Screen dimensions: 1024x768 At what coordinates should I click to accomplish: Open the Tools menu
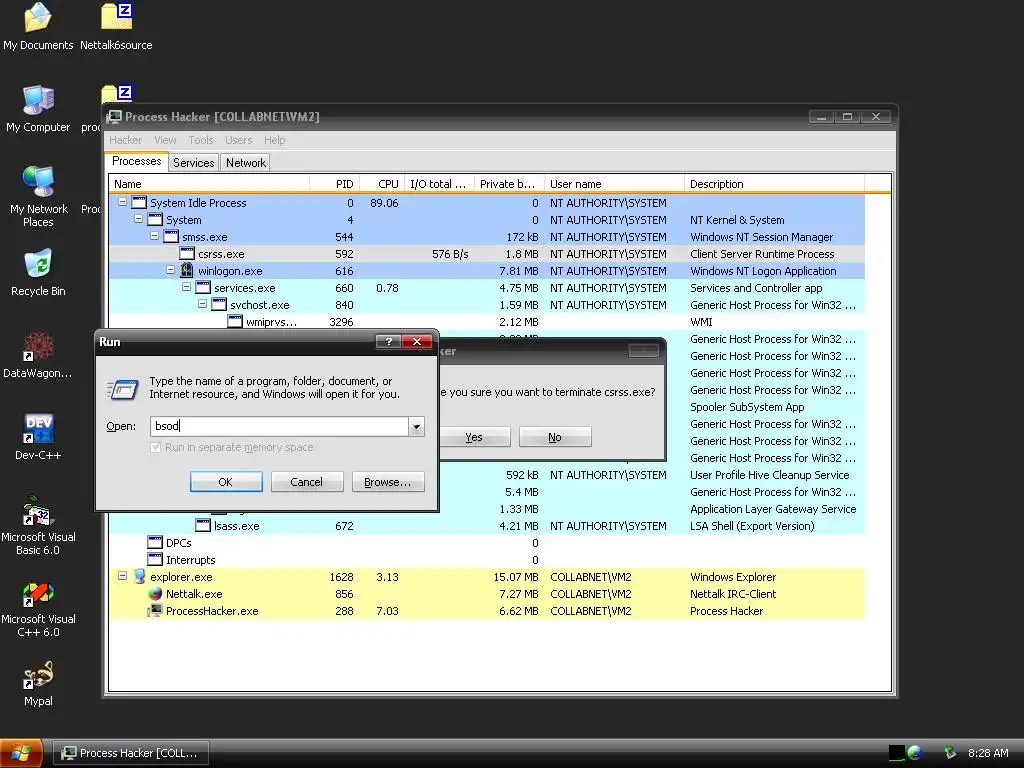click(x=201, y=140)
